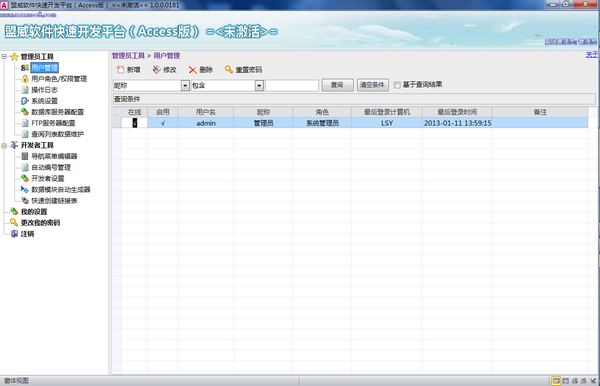Click the Access app icon in title bar

pos(4,5)
